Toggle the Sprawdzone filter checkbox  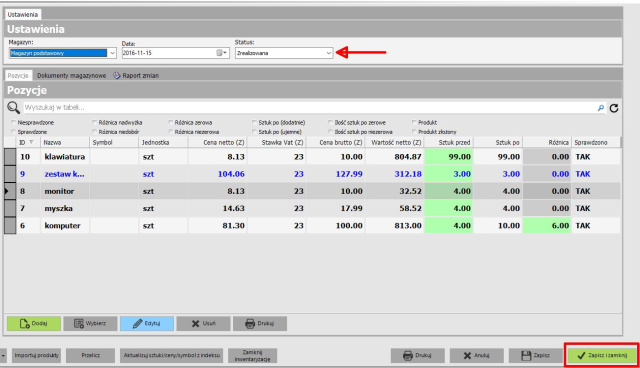tap(13, 132)
